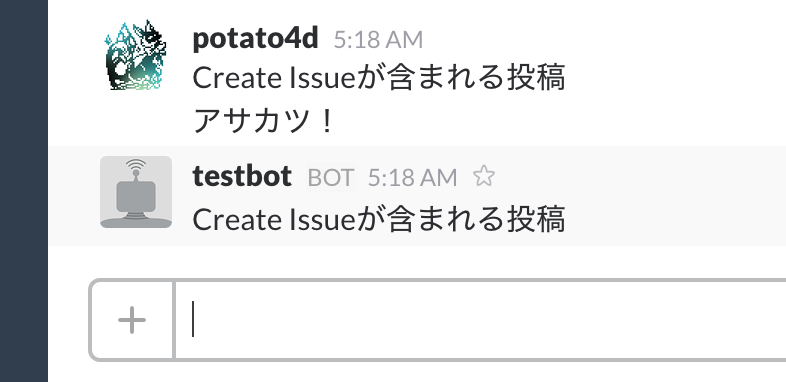
Task: Click the text cursor in message box
Action: click(x=193, y=319)
